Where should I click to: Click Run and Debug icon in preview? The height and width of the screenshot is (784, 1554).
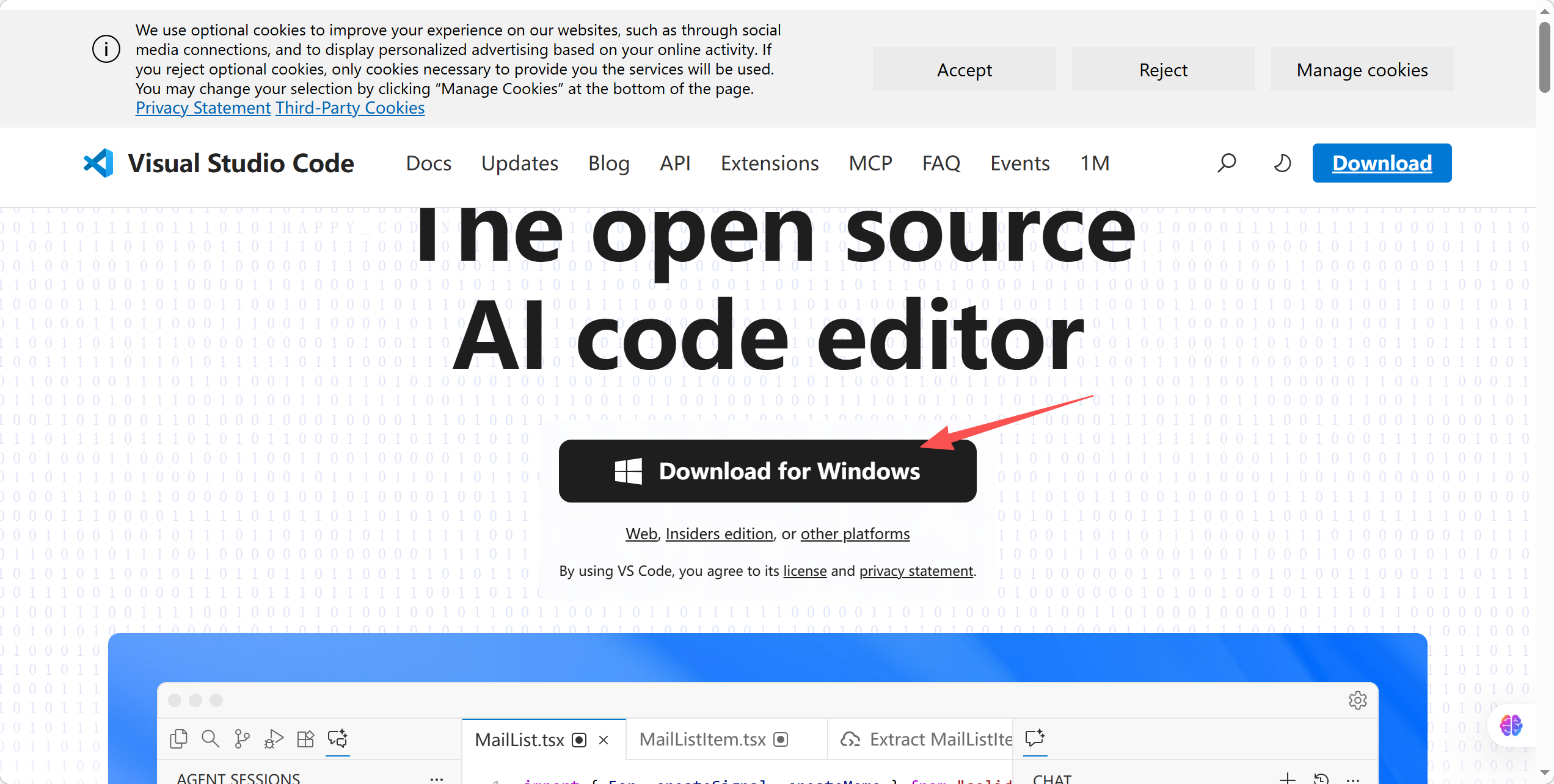(x=274, y=739)
